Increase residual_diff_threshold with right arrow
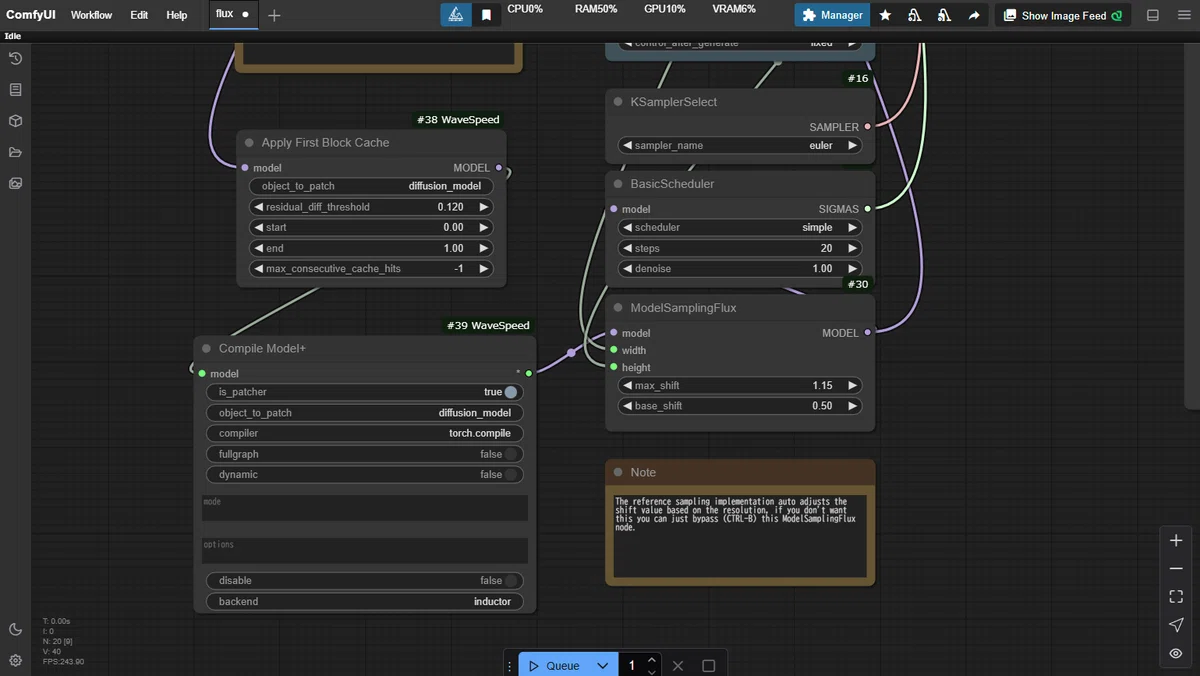 [483, 207]
